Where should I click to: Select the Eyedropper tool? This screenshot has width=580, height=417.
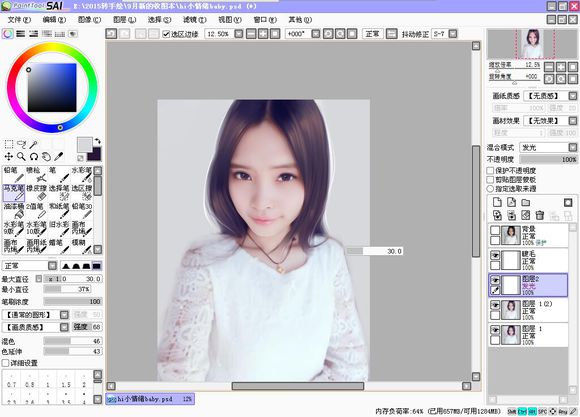click(x=58, y=156)
